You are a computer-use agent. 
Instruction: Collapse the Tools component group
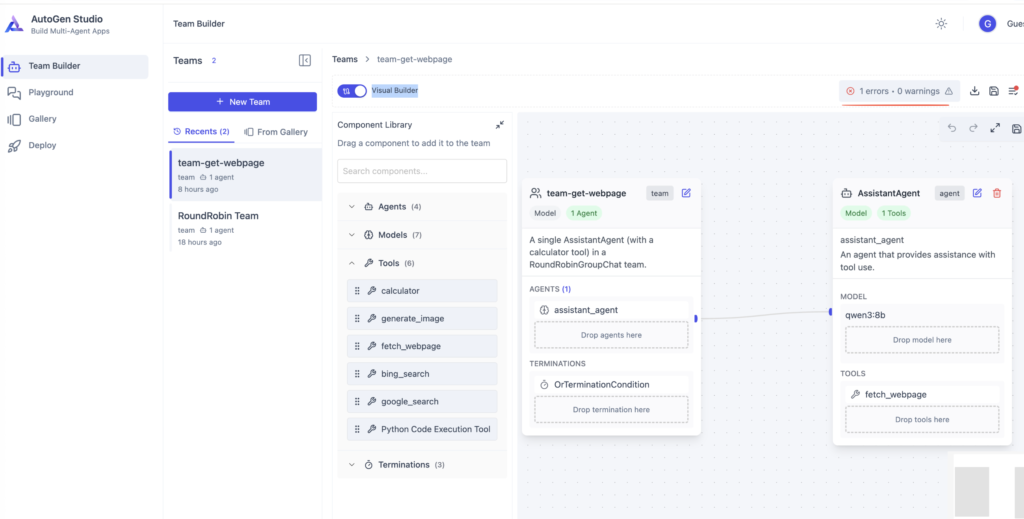pos(422,264)
